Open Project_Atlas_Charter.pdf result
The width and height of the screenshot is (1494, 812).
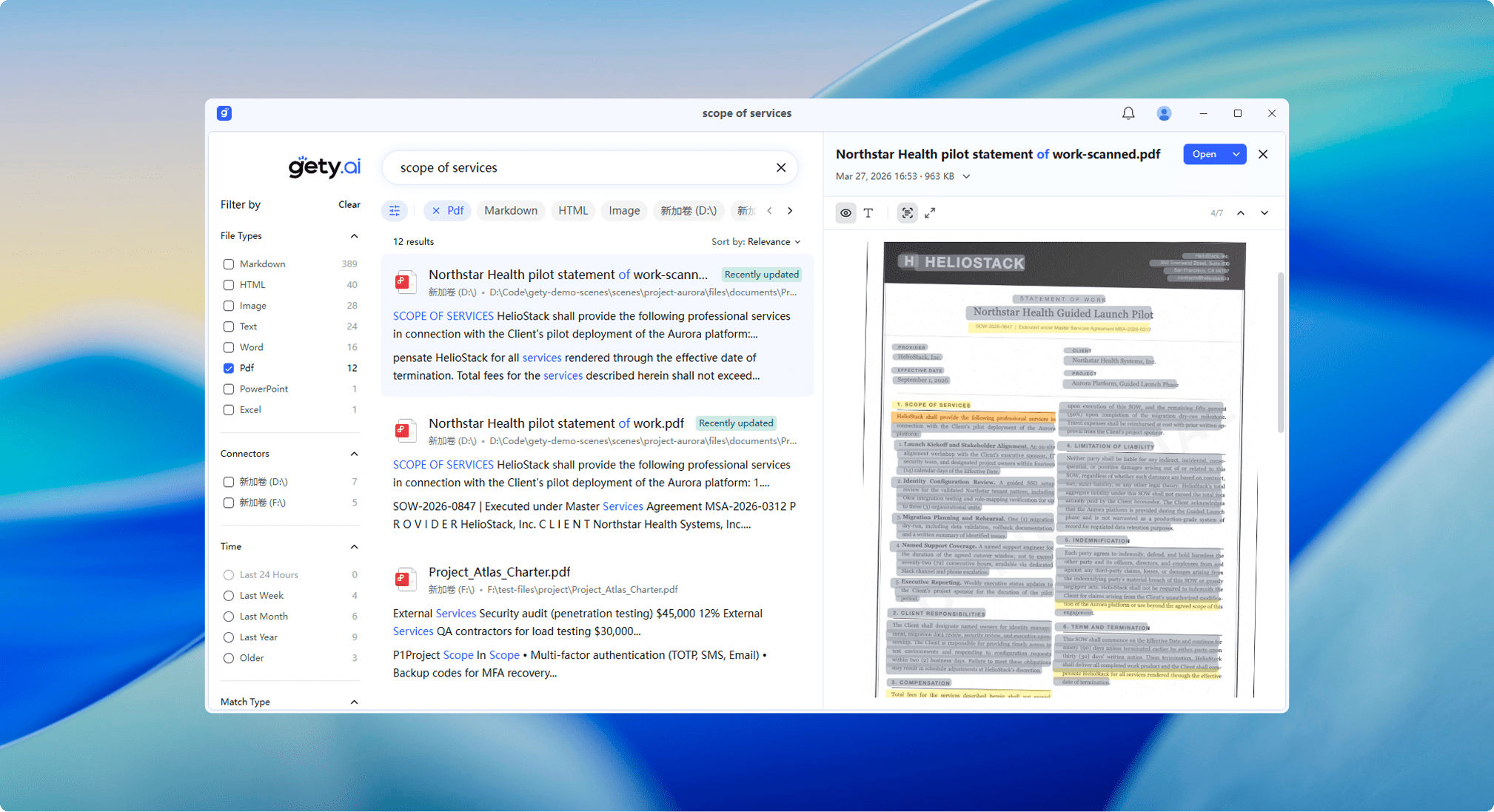(499, 572)
